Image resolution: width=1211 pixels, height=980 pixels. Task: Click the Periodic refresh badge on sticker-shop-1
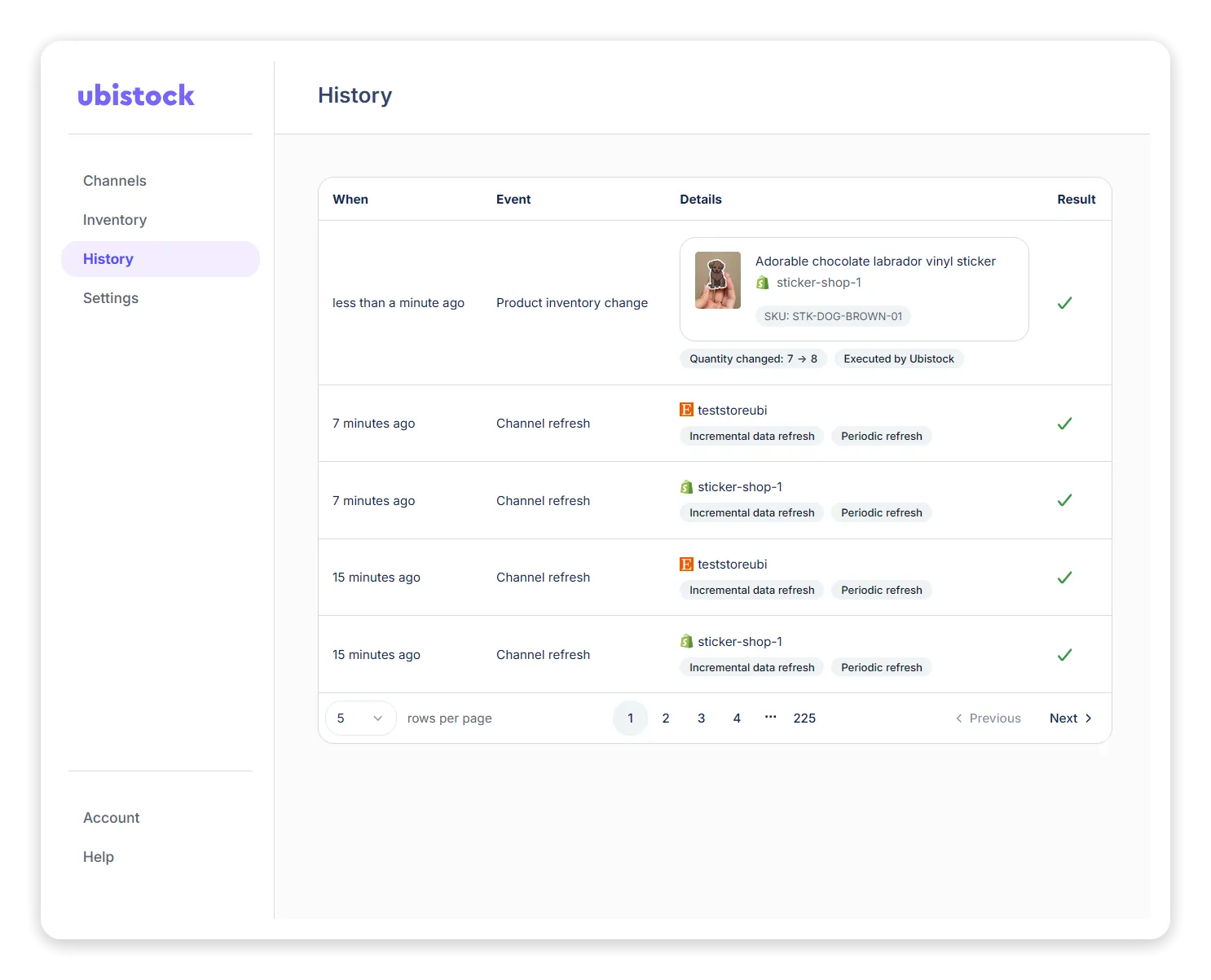[881, 512]
